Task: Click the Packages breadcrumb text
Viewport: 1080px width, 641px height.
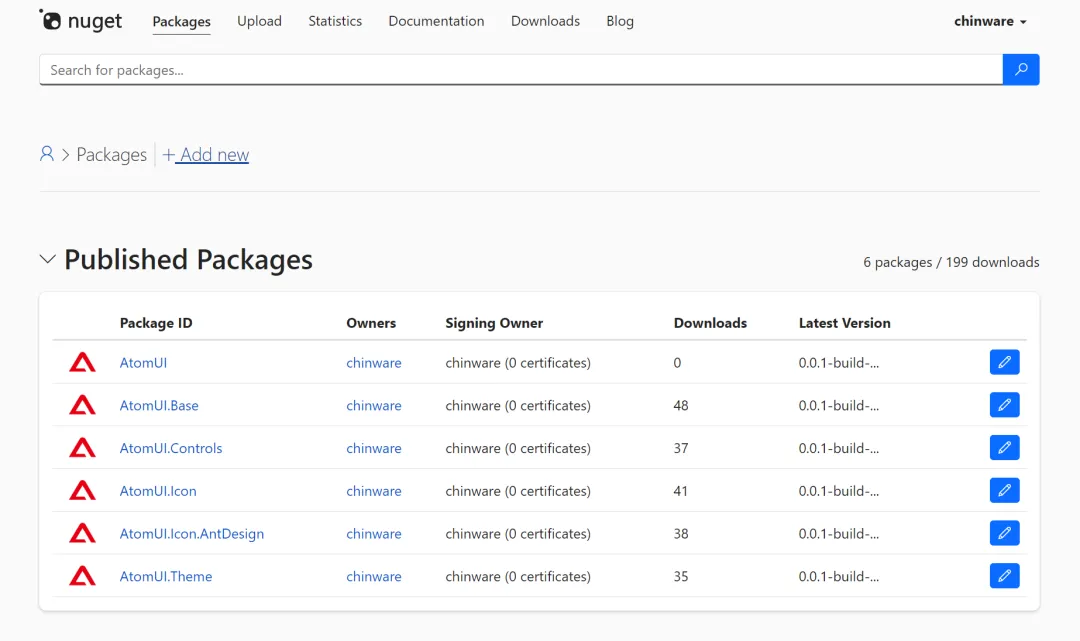Action: tap(112, 154)
